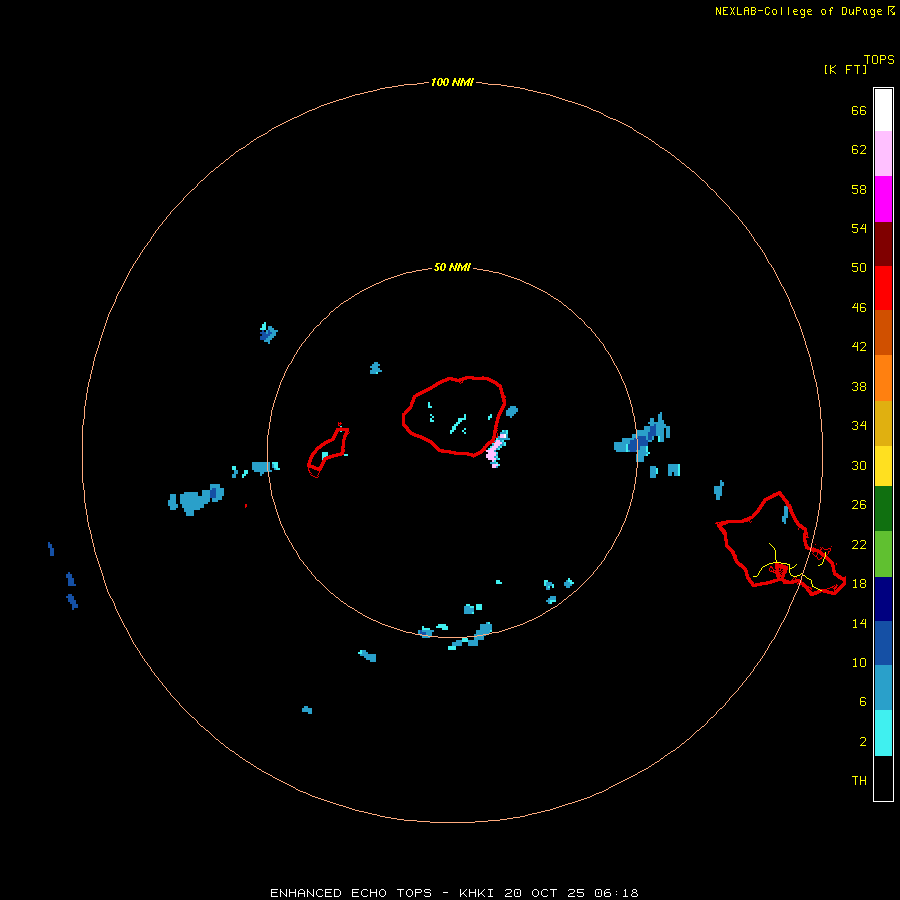Click the dark green 30 kft legend swatch
This screenshot has width=900, height=900.
point(883,509)
